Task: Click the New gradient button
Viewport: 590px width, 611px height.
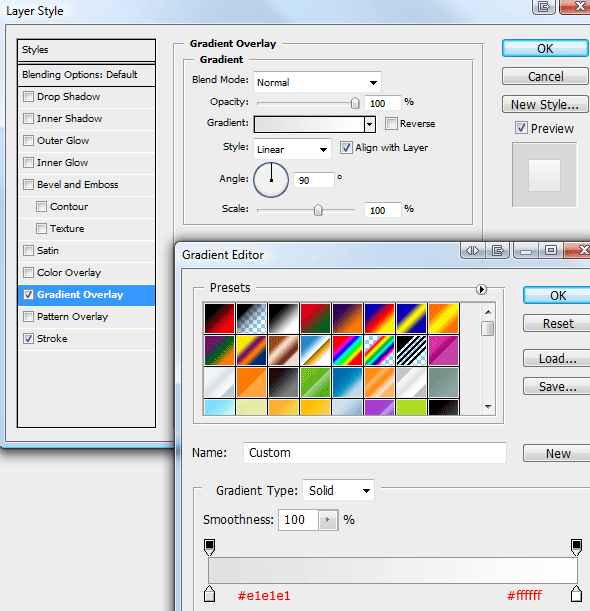Action: click(x=557, y=453)
